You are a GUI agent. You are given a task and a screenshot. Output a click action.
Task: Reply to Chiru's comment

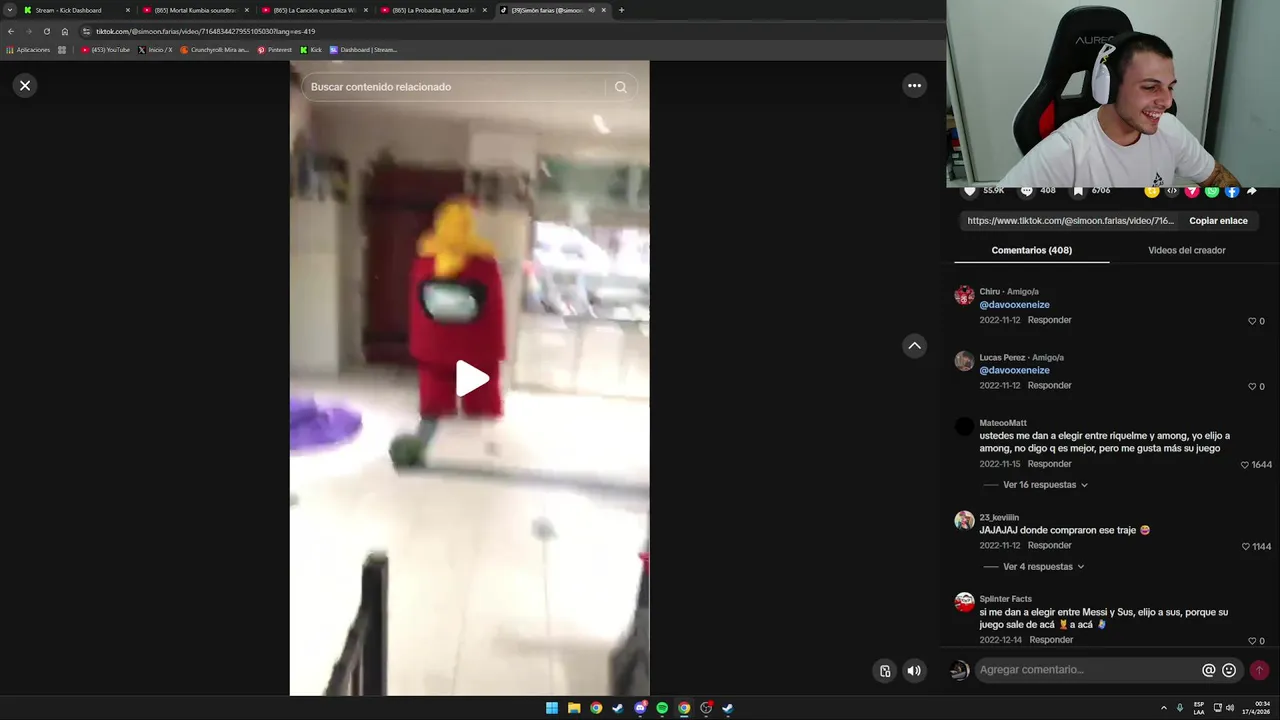click(1049, 320)
